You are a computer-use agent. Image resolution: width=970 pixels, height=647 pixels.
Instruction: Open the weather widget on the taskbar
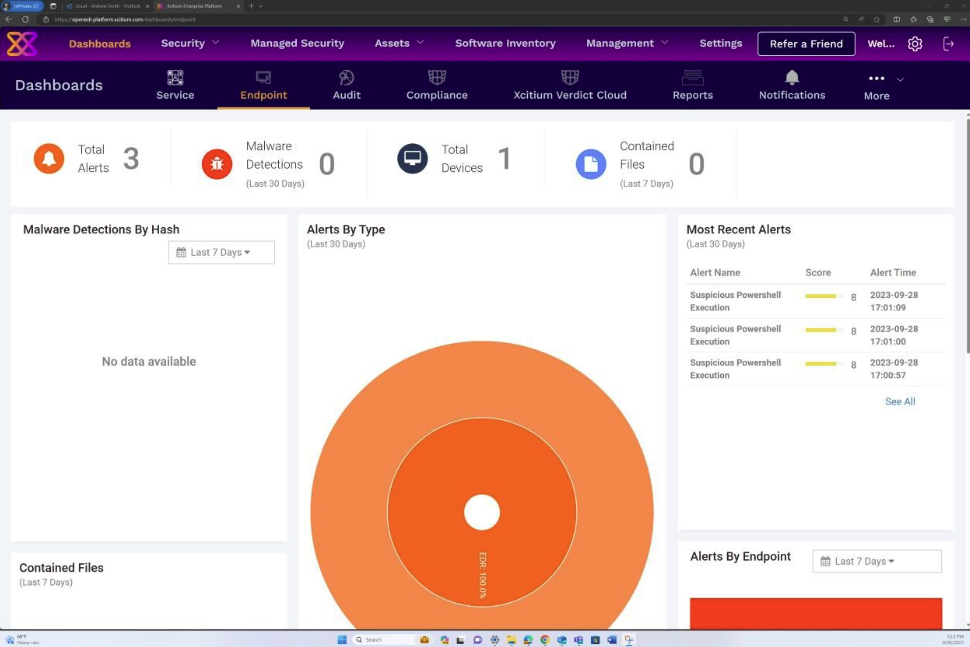(22, 640)
